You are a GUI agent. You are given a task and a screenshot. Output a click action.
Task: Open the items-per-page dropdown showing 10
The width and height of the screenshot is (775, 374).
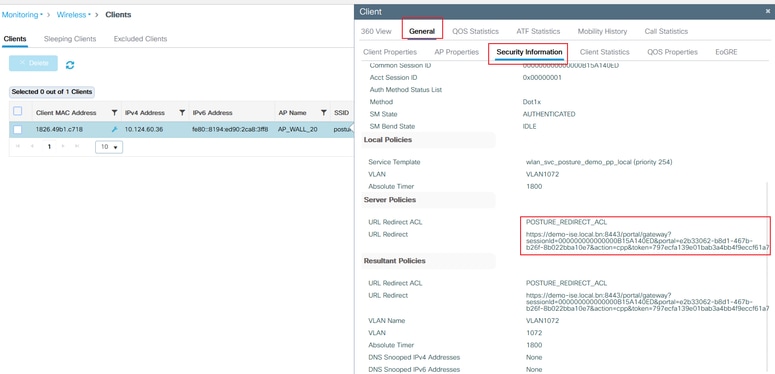pos(109,147)
